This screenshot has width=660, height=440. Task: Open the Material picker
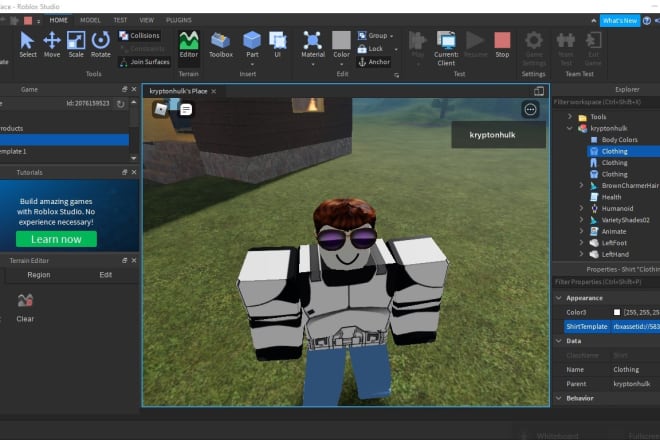point(313,44)
